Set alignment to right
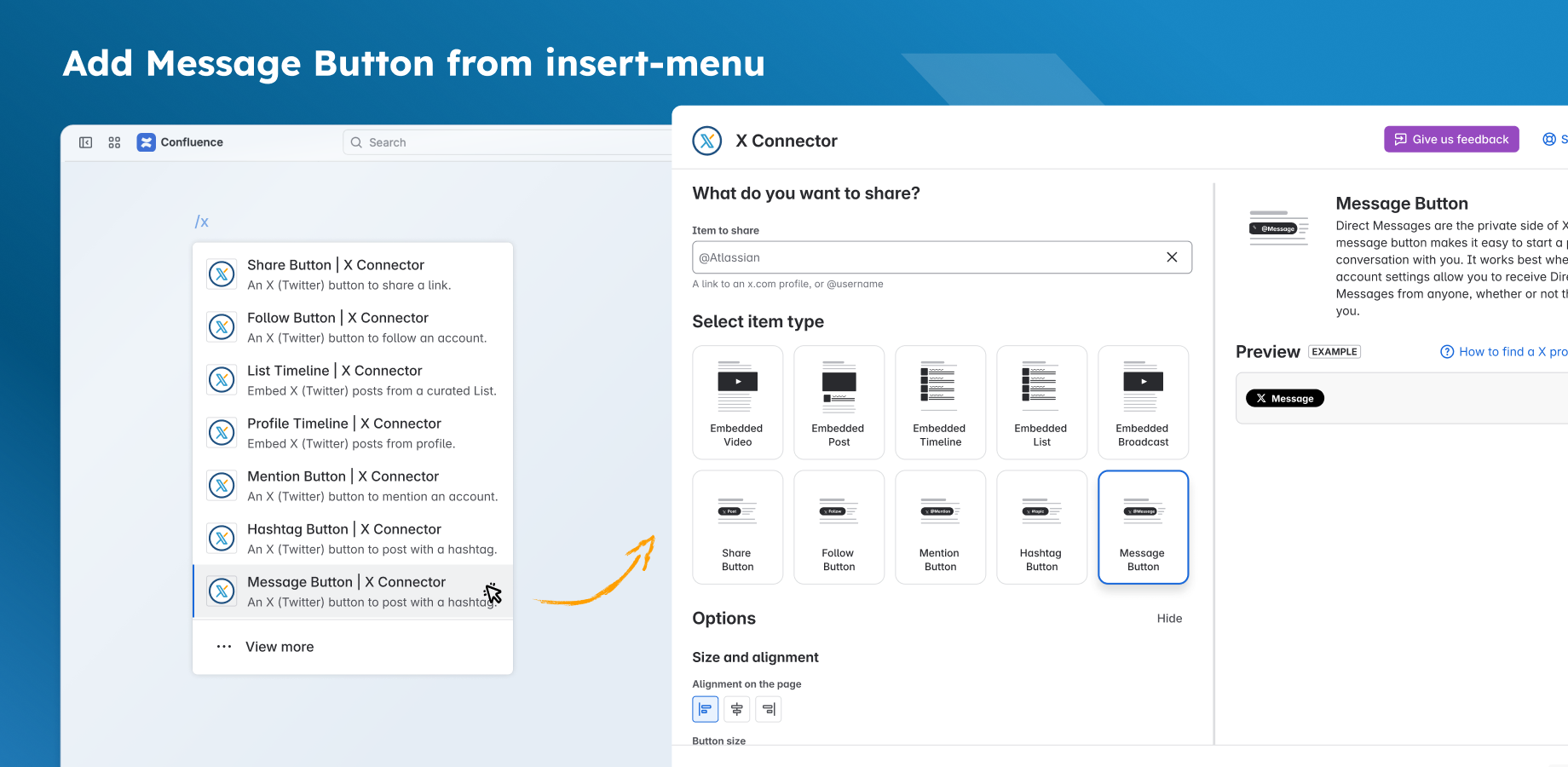 pos(769,709)
